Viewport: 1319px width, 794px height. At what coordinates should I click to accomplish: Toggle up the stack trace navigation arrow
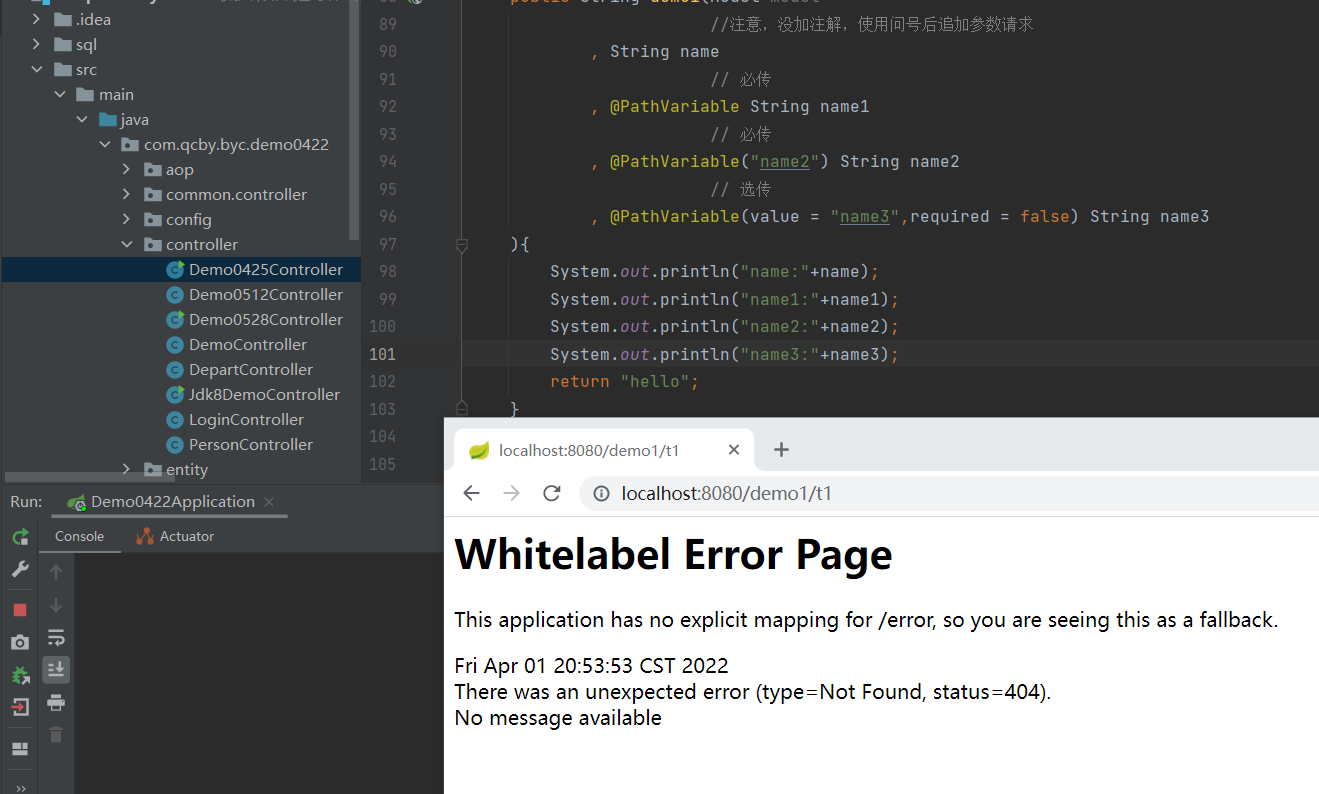click(x=56, y=571)
